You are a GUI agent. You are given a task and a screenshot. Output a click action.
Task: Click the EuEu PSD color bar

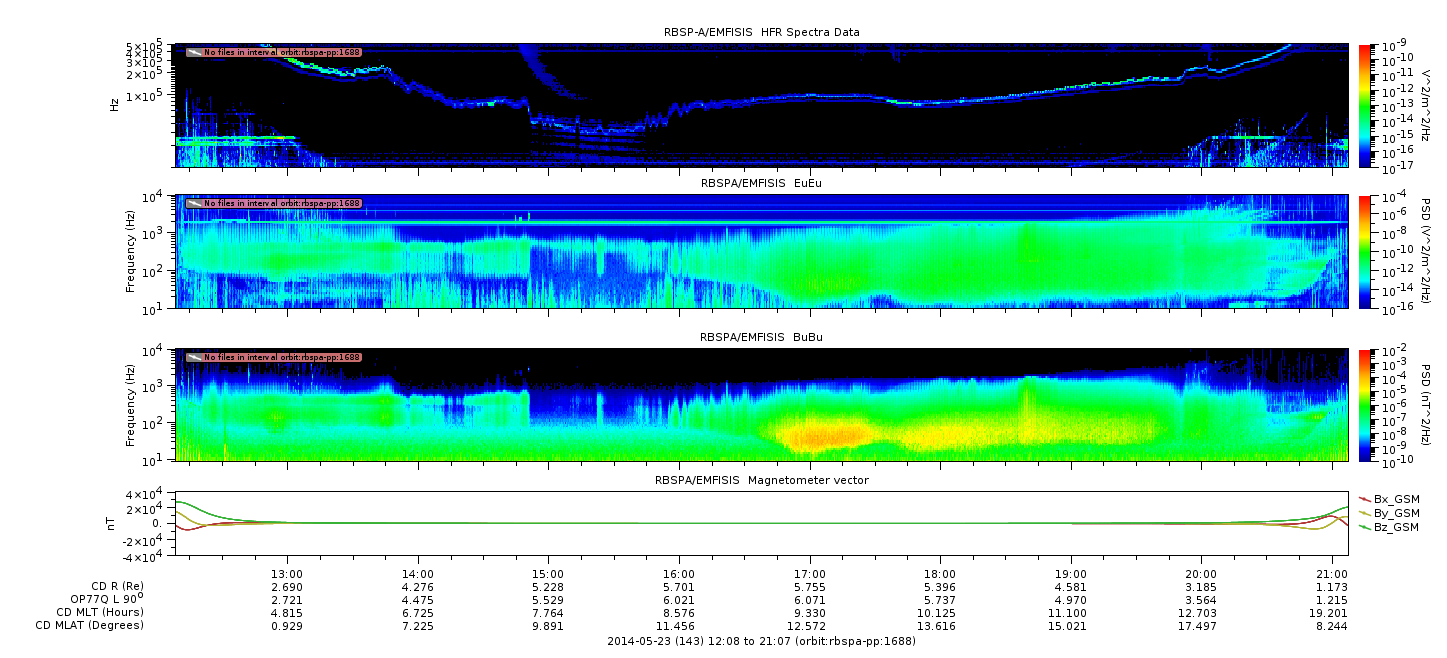[1365, 251]
